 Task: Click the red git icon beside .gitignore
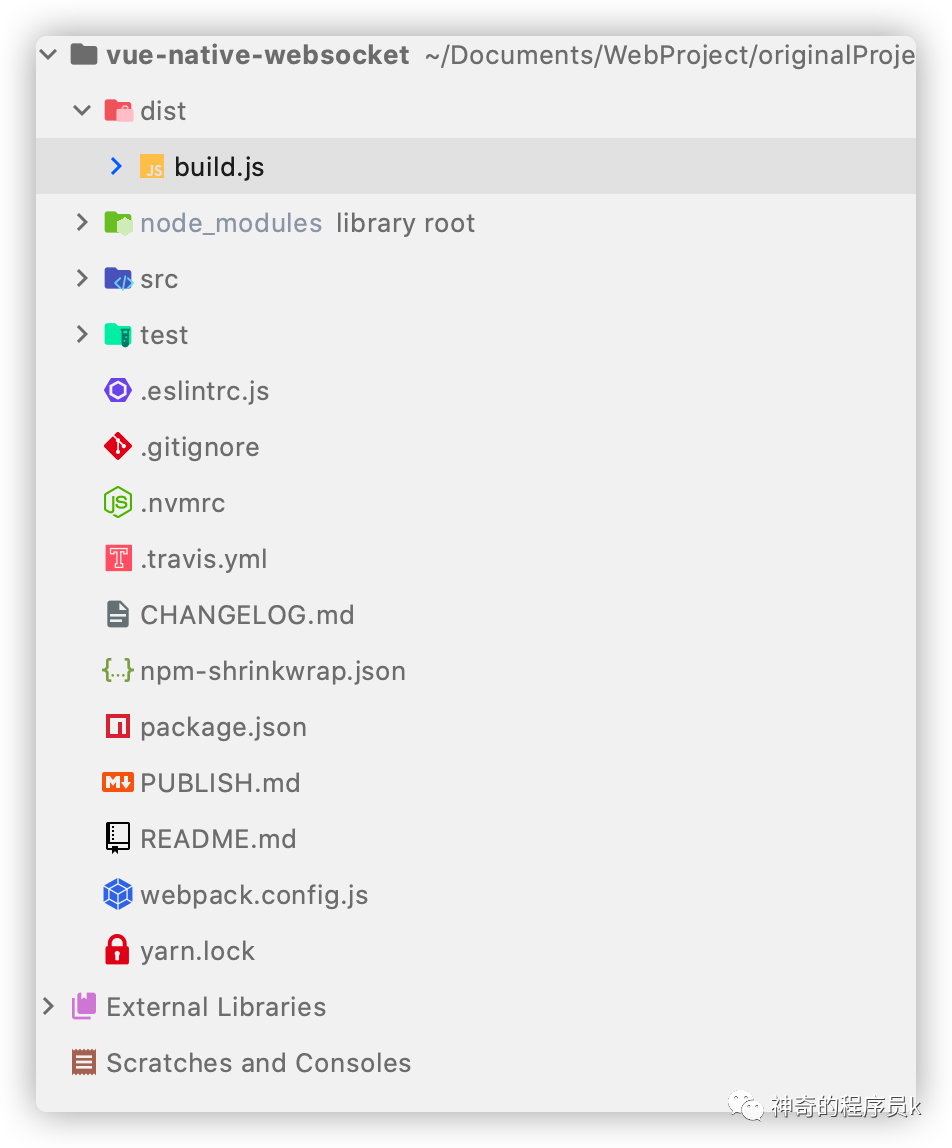(118, 447)
